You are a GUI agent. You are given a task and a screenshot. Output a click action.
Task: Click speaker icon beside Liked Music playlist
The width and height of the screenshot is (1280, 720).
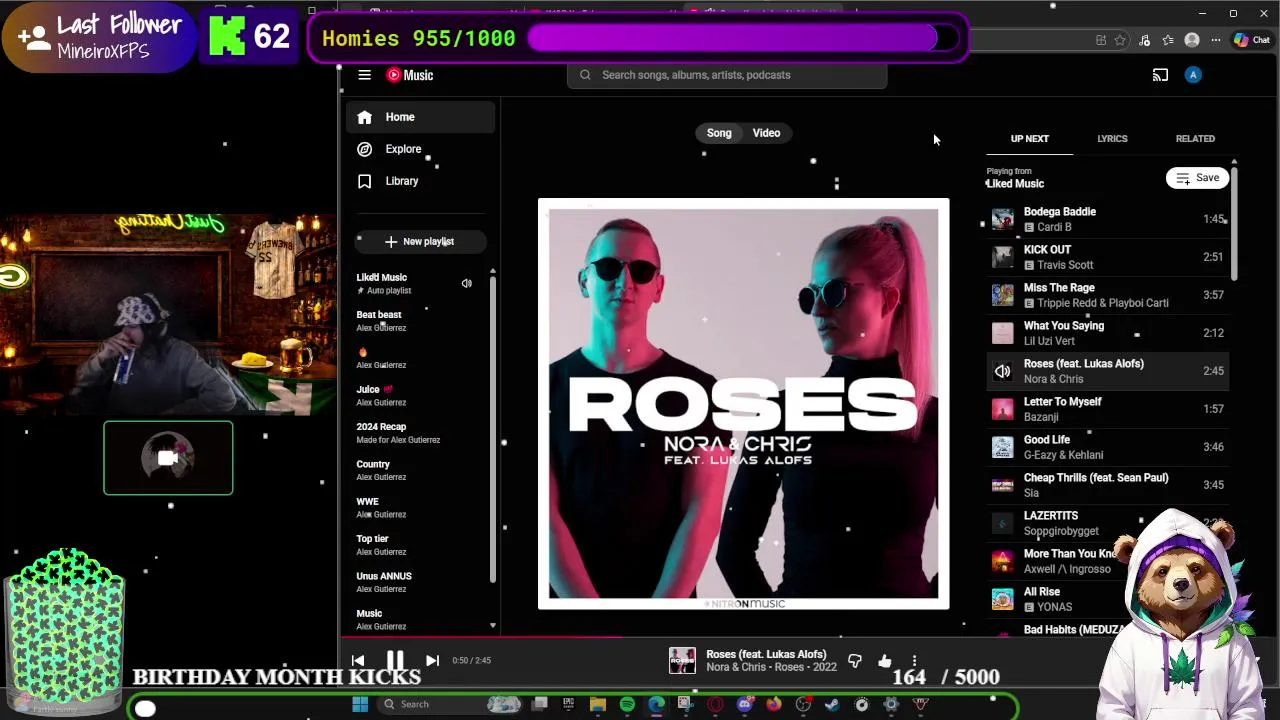point(466,284)
